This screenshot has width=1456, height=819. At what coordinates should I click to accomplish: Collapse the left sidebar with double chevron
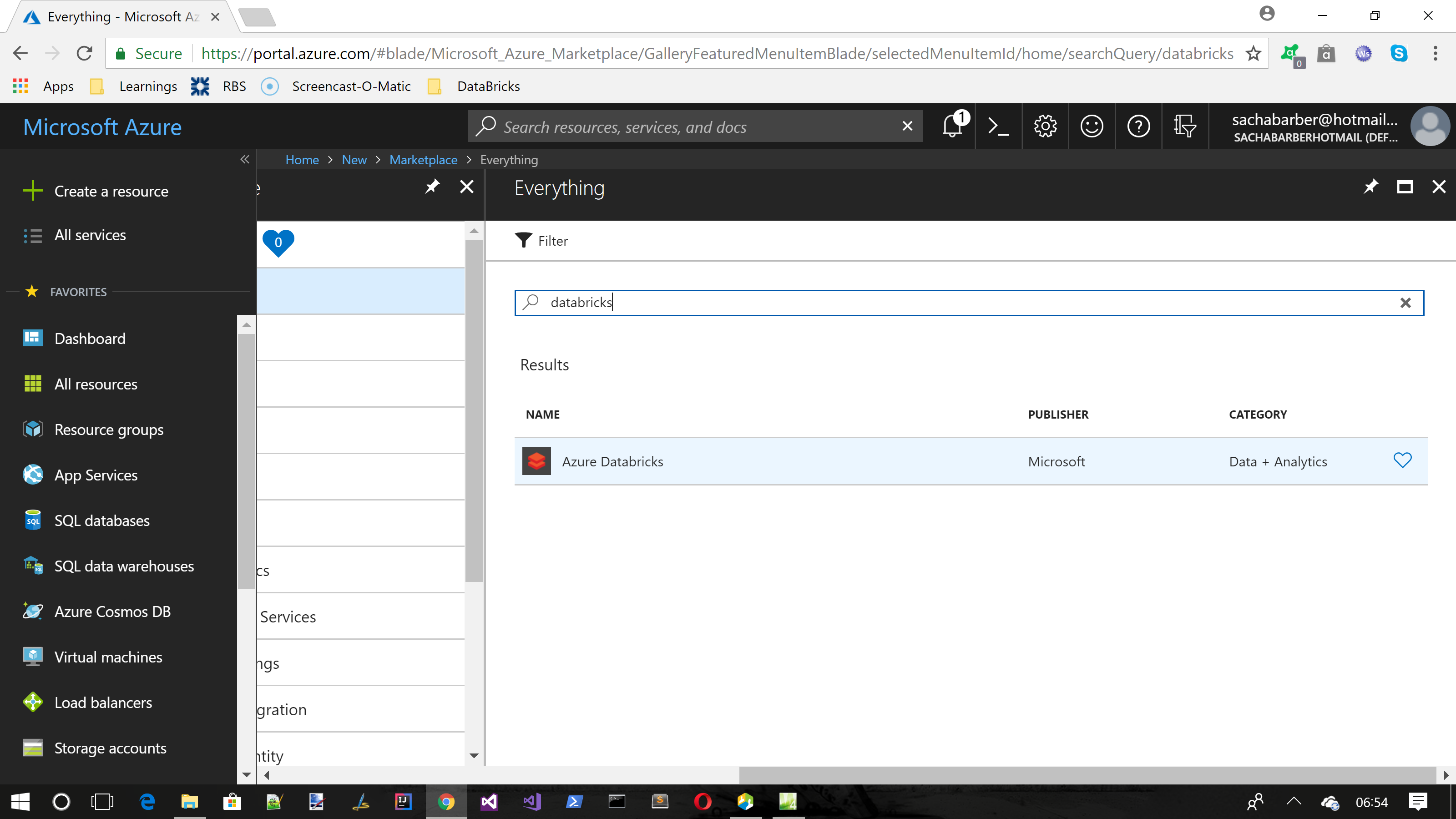point(245,159)
